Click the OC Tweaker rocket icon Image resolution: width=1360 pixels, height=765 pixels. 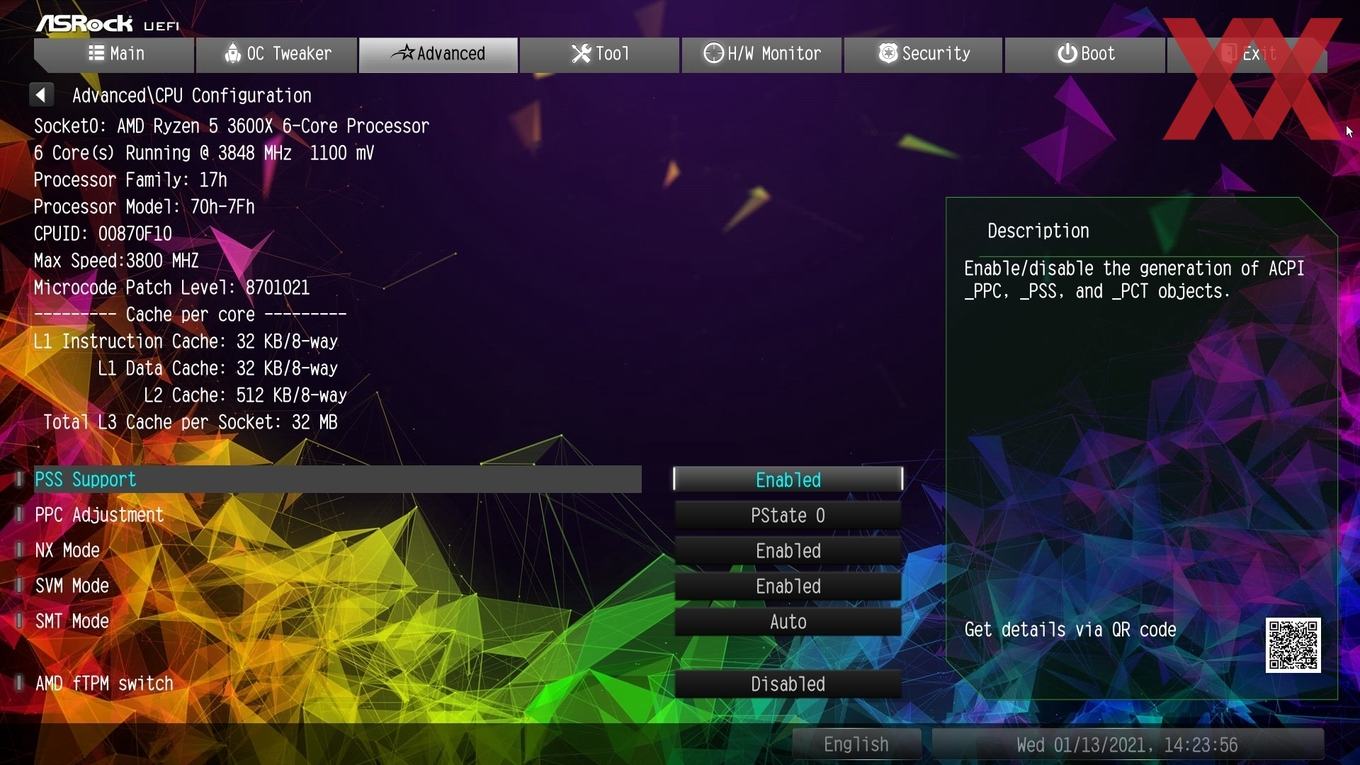pos(232,53)
